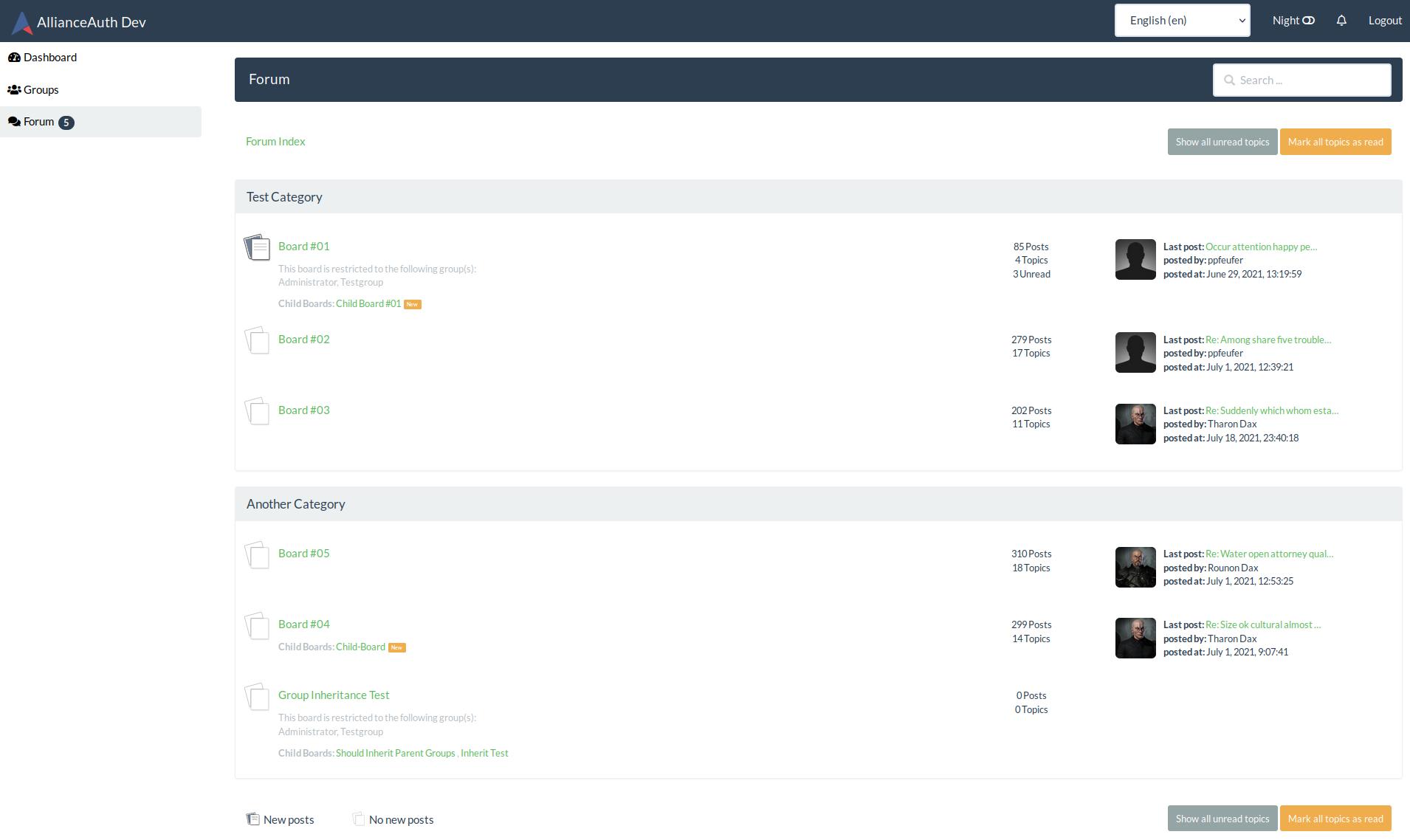Select the Forum chat icon in sidebar
This screenshot has height=840, width=1410.
[13, 121]
